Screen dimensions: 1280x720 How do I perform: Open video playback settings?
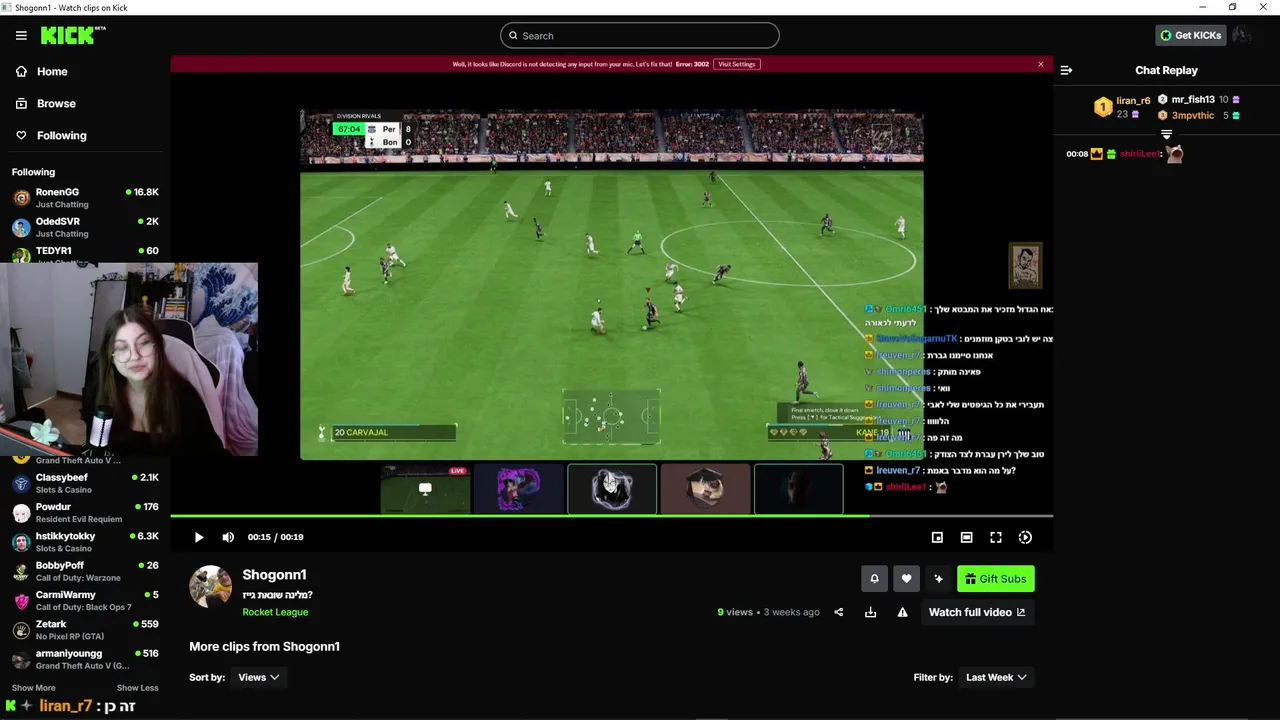pos(1025,537)
